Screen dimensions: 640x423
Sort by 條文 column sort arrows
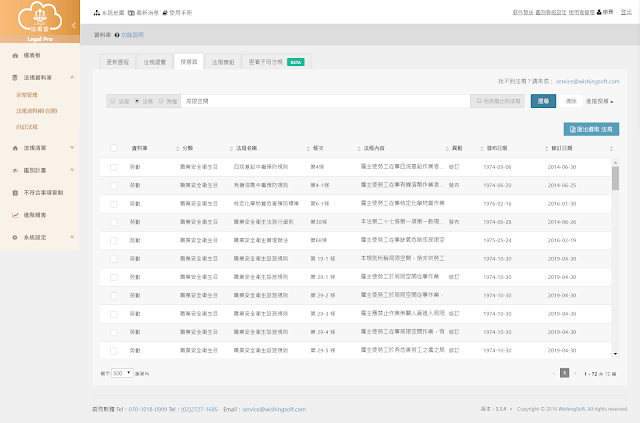point(359,149)
